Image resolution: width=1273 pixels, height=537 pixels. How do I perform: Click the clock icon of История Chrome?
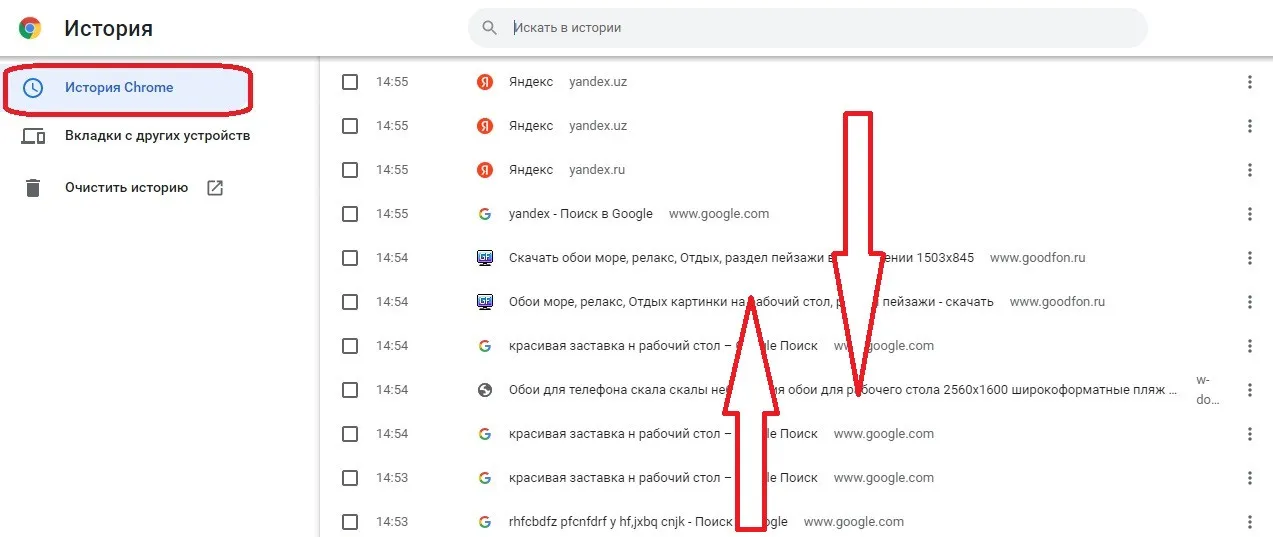tap(33, 88)
